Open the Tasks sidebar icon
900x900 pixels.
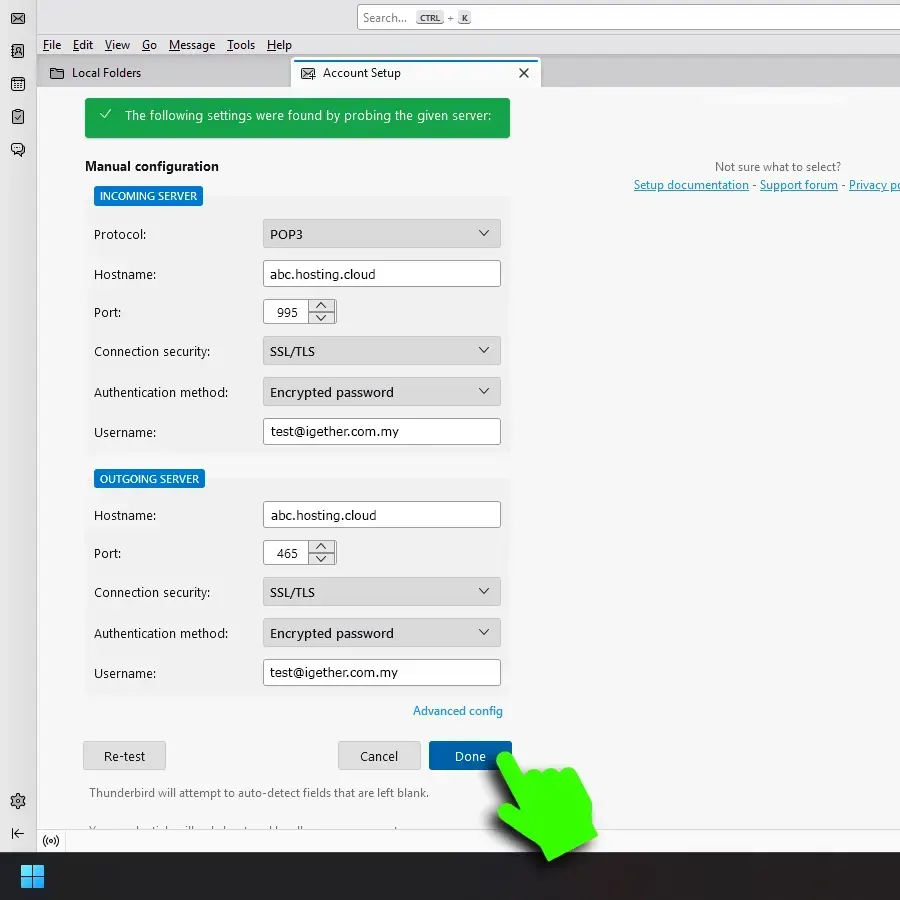pyautogui.click(x=17, y=117)
